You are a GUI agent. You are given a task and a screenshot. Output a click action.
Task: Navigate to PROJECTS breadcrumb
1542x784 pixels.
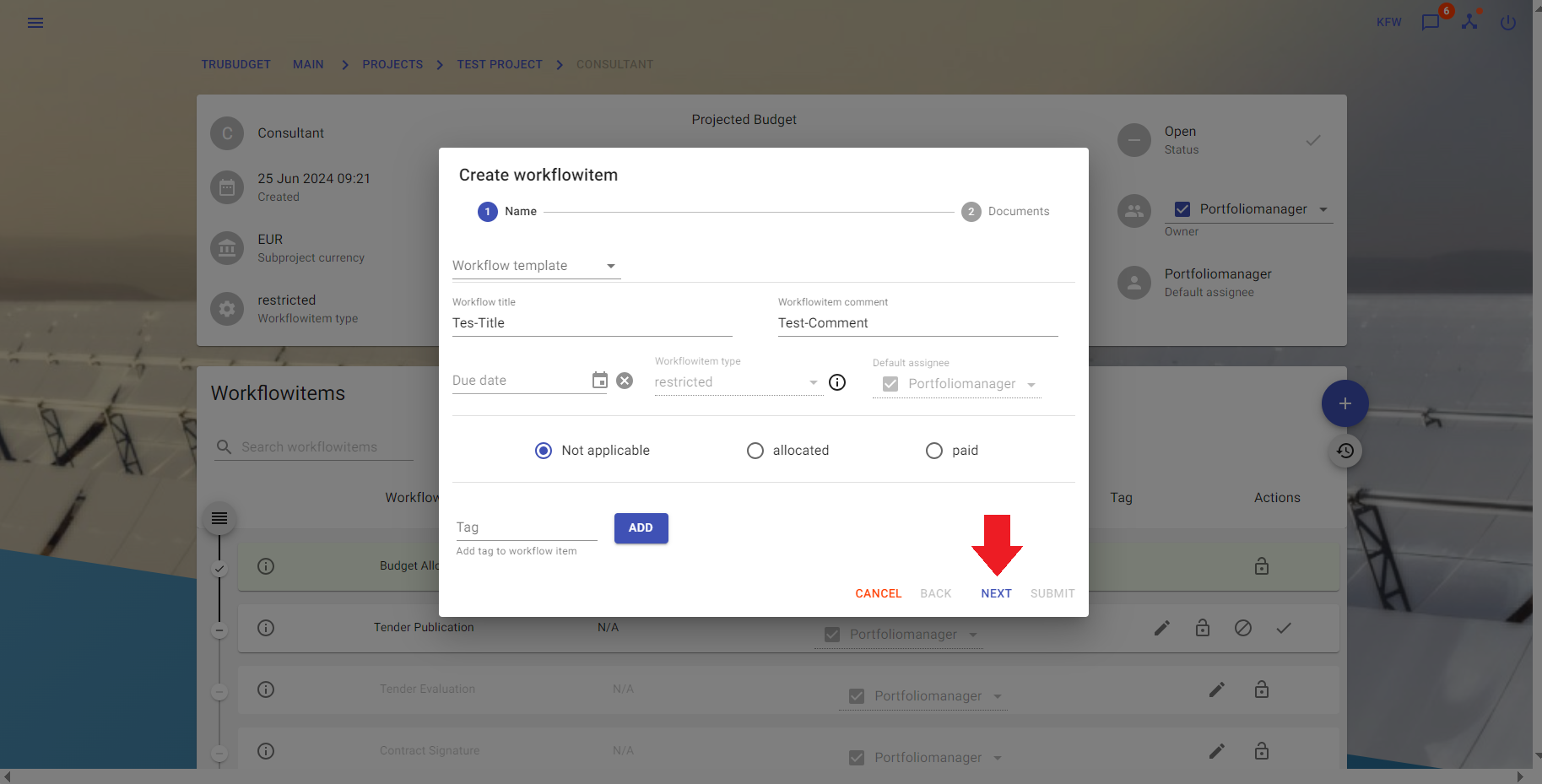(x=392, y=64)
